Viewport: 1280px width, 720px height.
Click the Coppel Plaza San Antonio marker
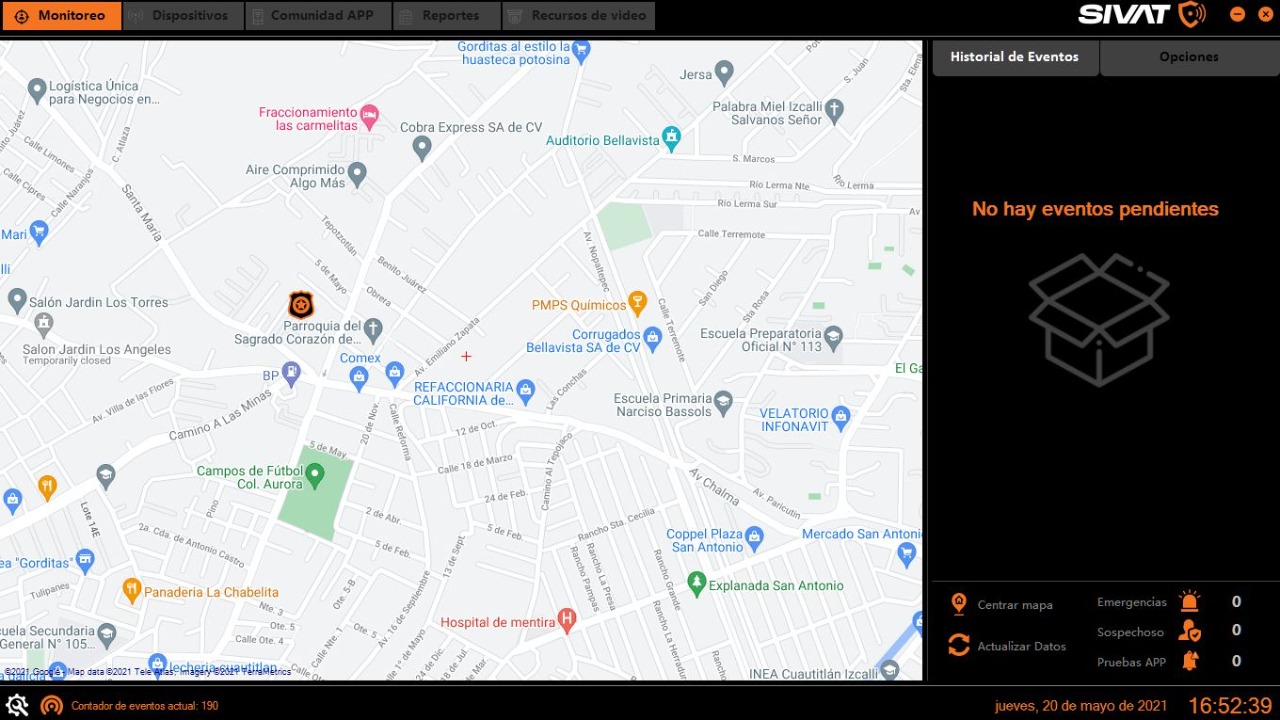(x=755, y=538)
